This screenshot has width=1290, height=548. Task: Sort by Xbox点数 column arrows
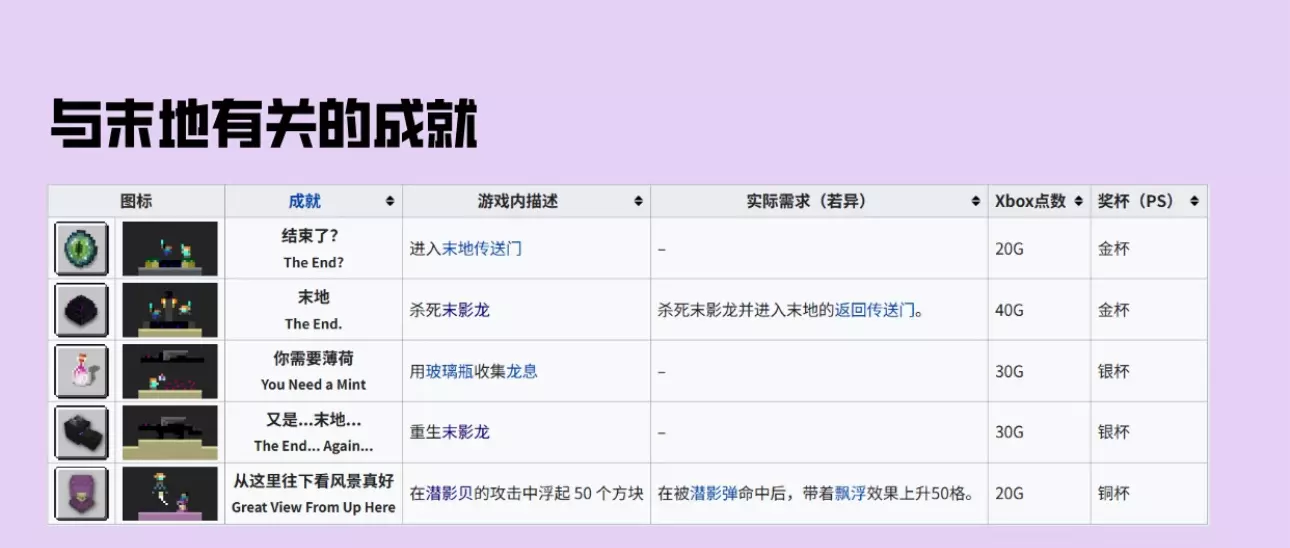tap(1078, 201)
